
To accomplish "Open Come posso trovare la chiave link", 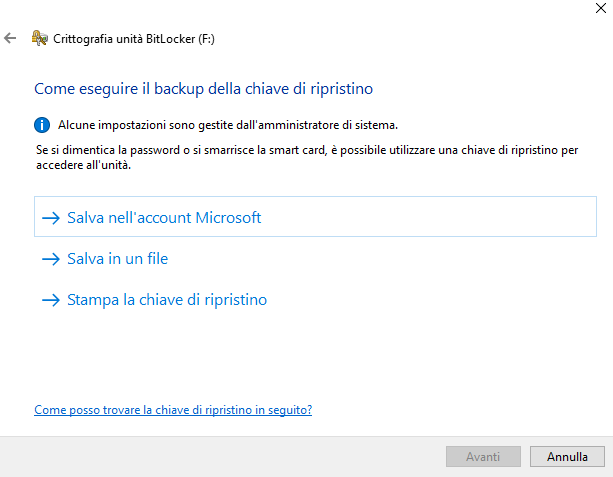I will [173, 410].
